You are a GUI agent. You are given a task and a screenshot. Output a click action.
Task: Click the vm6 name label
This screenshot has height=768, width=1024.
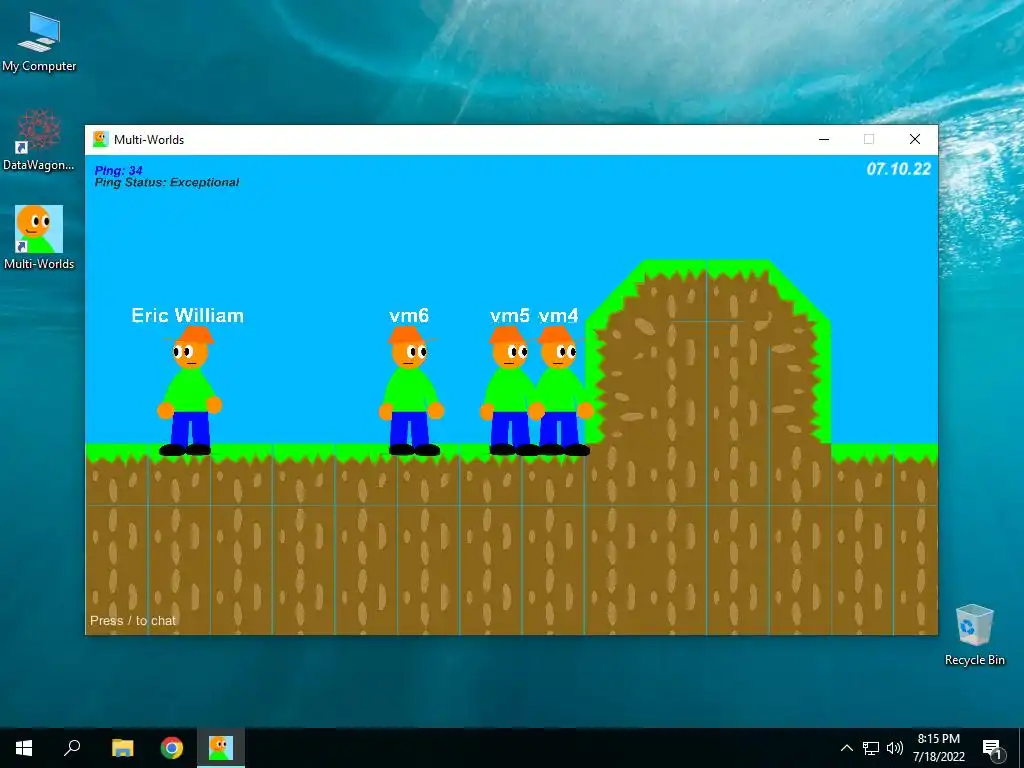coord(409,315)
